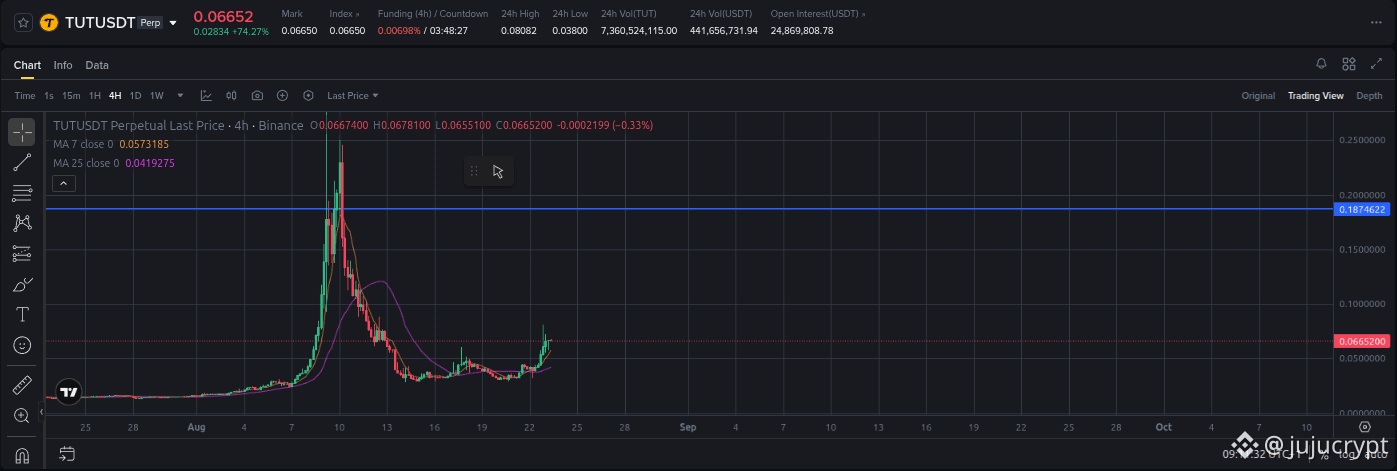Open chart settings hexagon icon
Viewport: 1397px width, 471px height.
(x=308, y=95)
